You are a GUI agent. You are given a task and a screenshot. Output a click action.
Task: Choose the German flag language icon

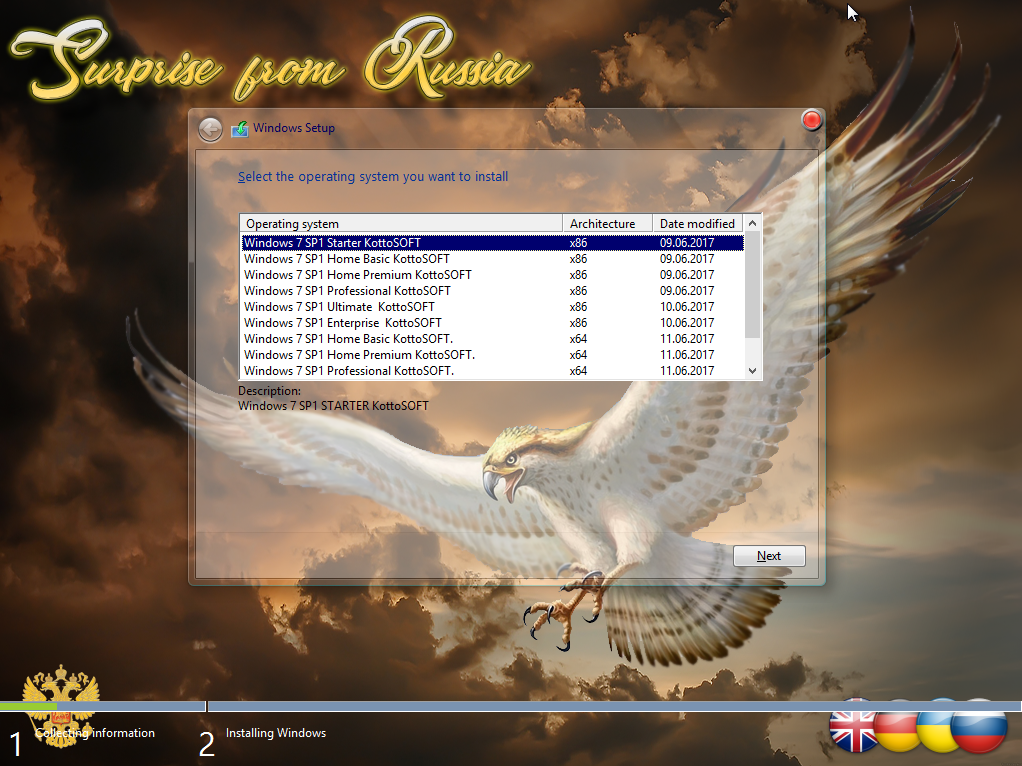point(896,726)
